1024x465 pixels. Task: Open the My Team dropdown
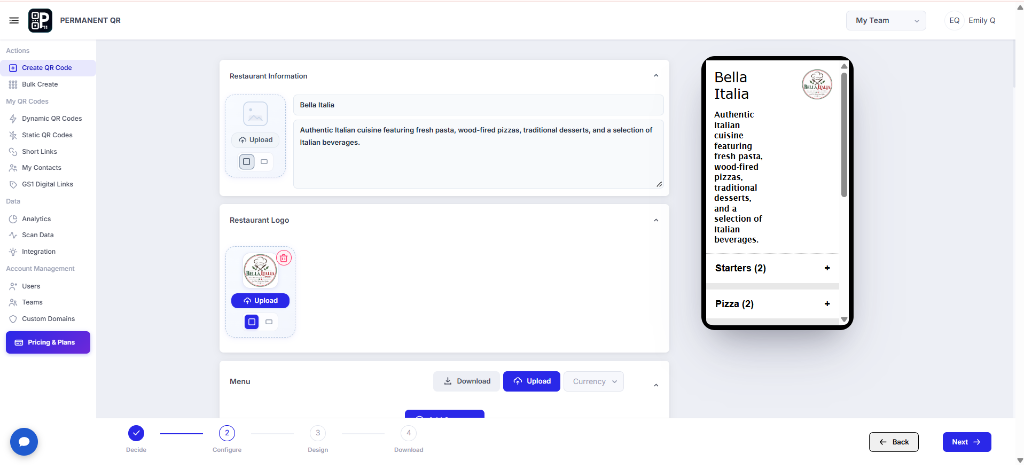pos(886,20)
